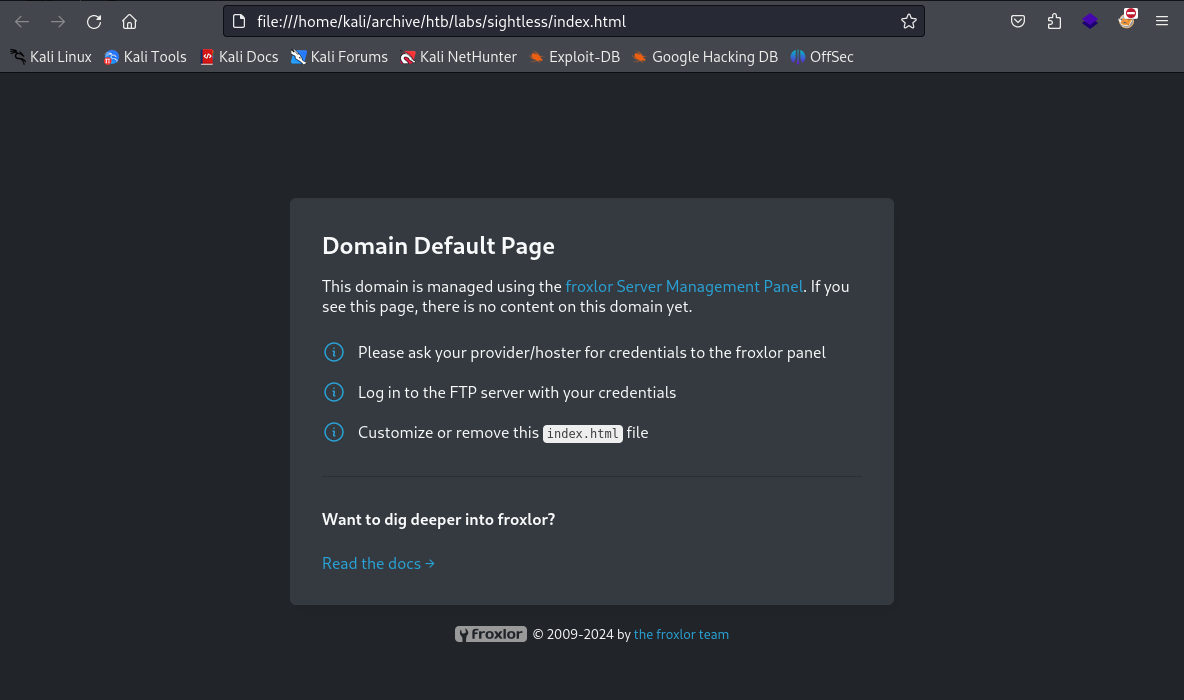Open the Kali Linux bookmark
The width and height of the screenshot is (1184, 700).
[x=51, y=57]
